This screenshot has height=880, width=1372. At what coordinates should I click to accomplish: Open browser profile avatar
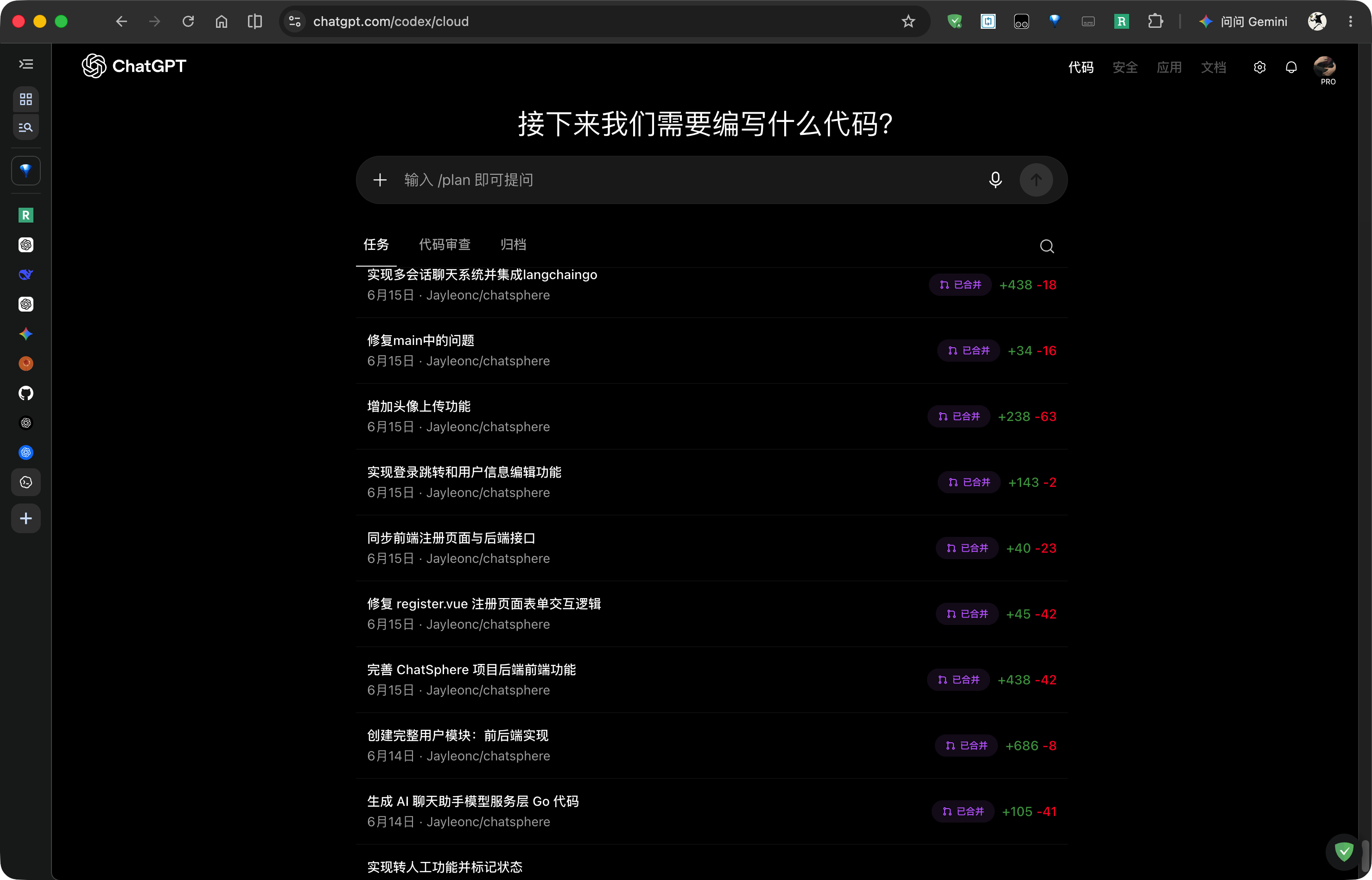(x=1317, y=22)
